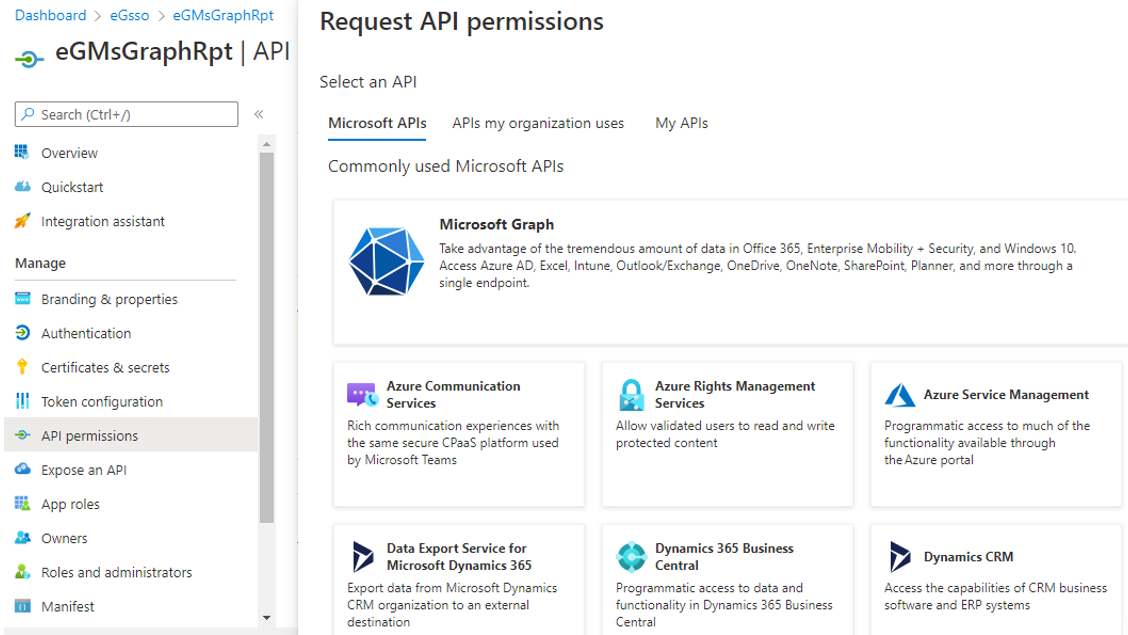Choose Azure Communication Services card title

point(453,395)
